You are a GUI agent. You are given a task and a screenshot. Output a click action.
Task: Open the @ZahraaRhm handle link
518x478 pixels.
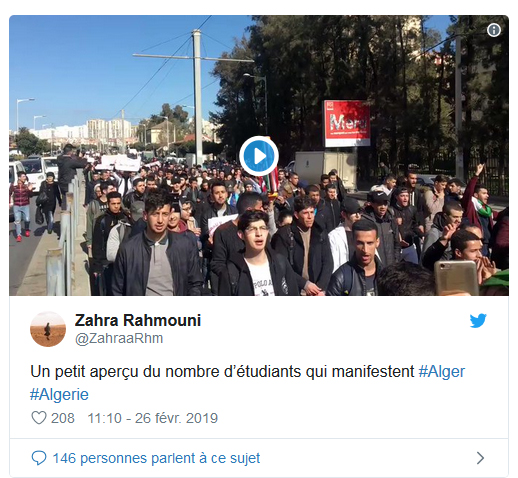tap(119, 338)
